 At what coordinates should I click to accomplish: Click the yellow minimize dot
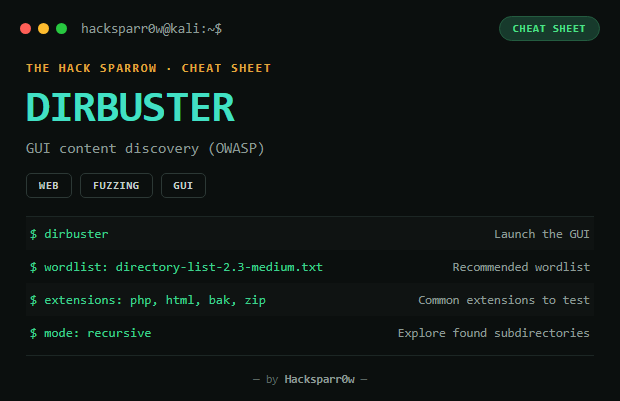pos(43,29)
